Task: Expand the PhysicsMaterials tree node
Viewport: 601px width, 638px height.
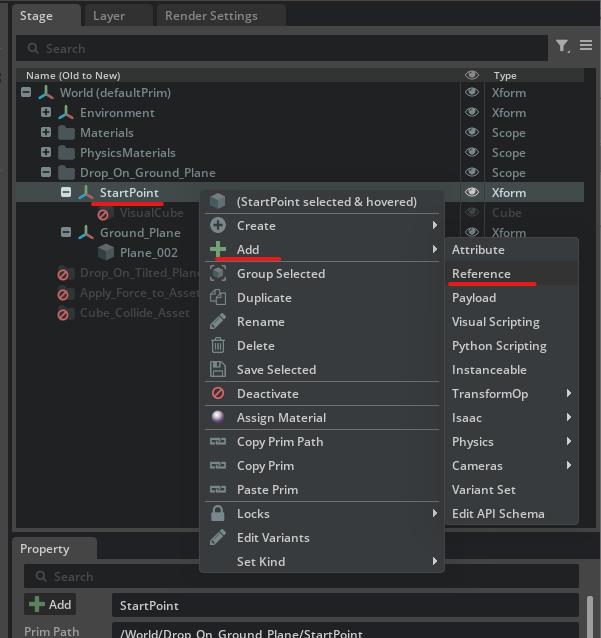Action: [46, 153]
